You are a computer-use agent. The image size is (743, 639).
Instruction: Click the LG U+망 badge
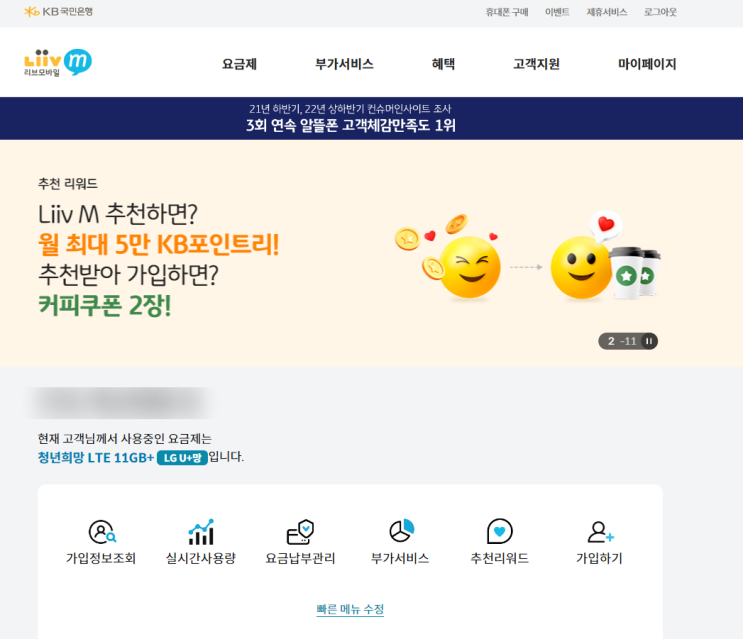(182, 458)
